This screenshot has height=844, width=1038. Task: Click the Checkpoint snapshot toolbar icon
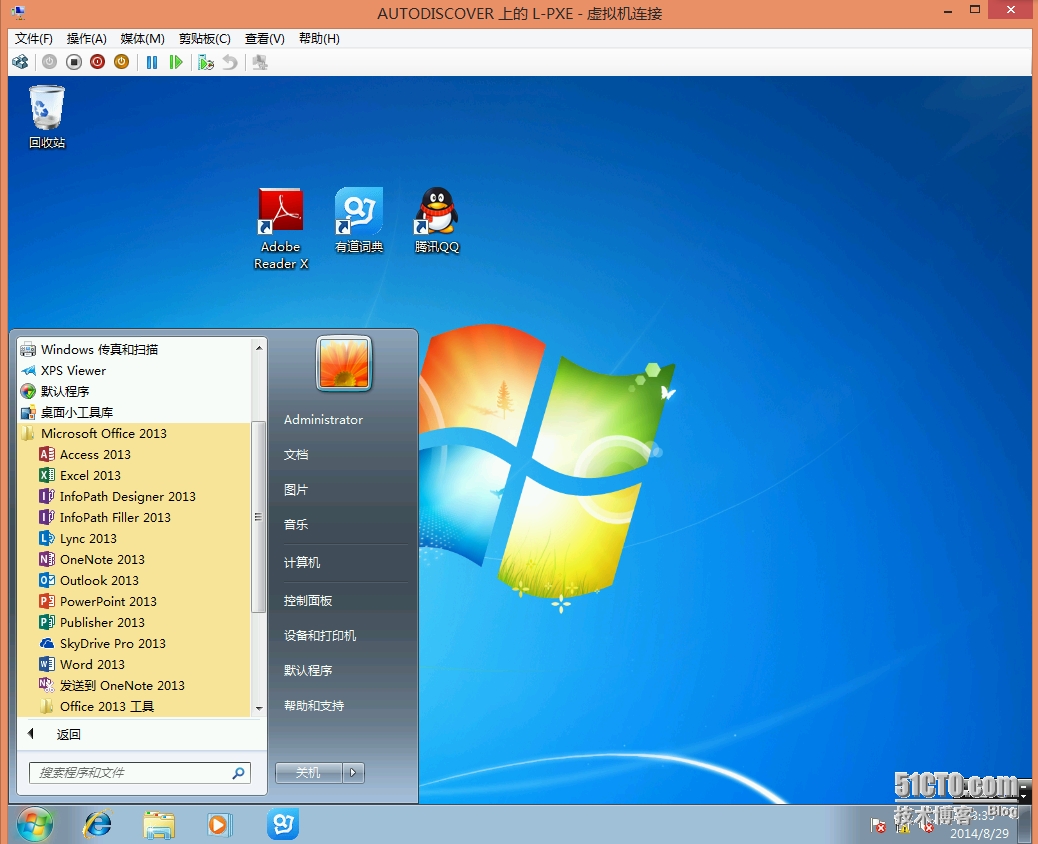coord(206,62)
